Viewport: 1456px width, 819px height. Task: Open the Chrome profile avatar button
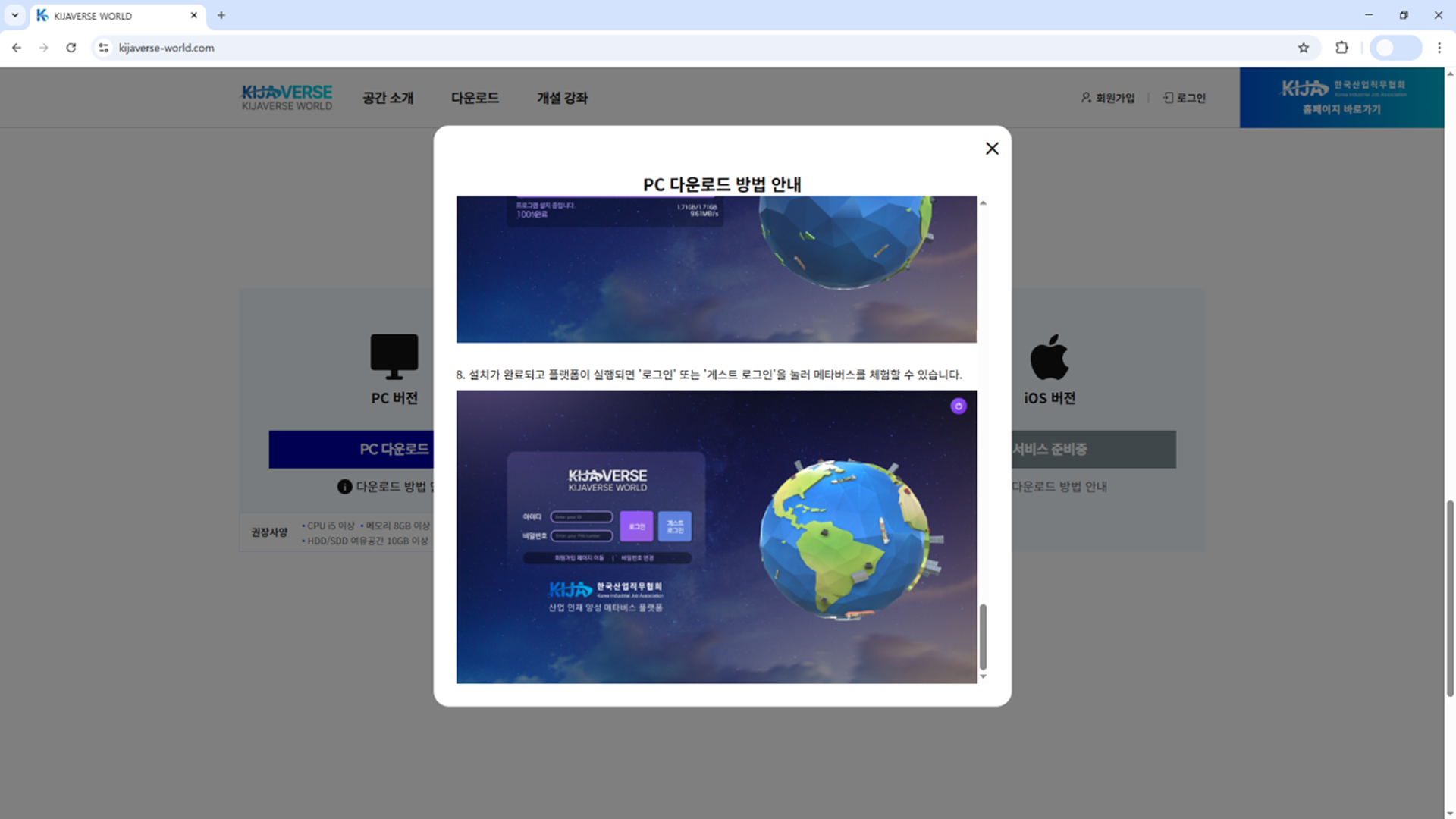point(1395,48)
